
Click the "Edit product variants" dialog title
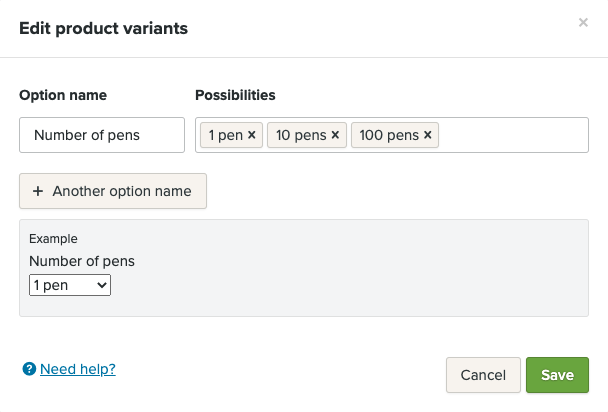[x=104, y=28]
